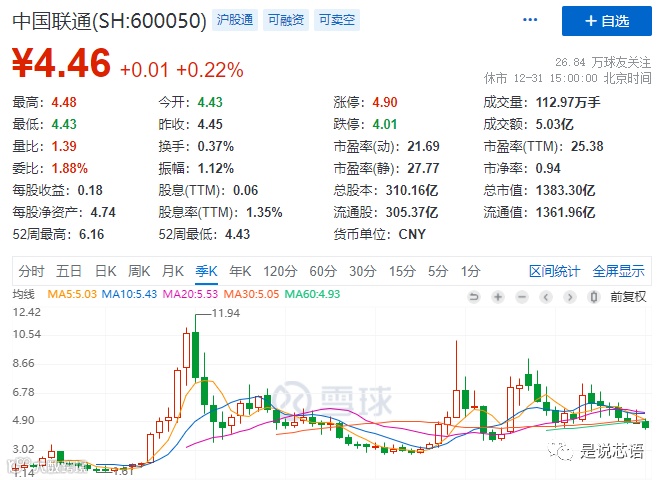Click the current price ¥4.46
Image resolution: width=665 pixels, height=480 pixels.
pos(61,64)
